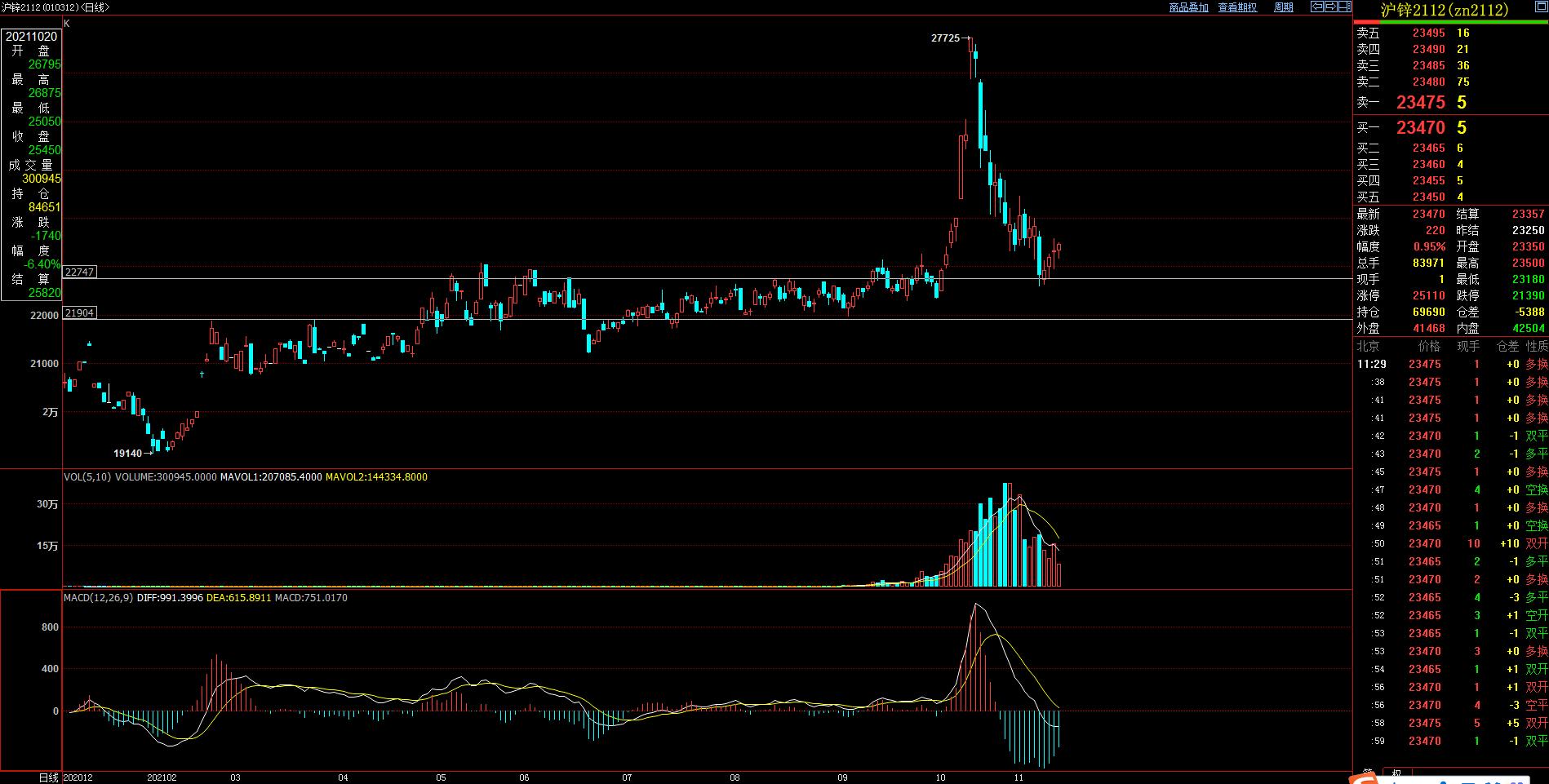Open the 商品叠加 overlay link

[1188, 7]
